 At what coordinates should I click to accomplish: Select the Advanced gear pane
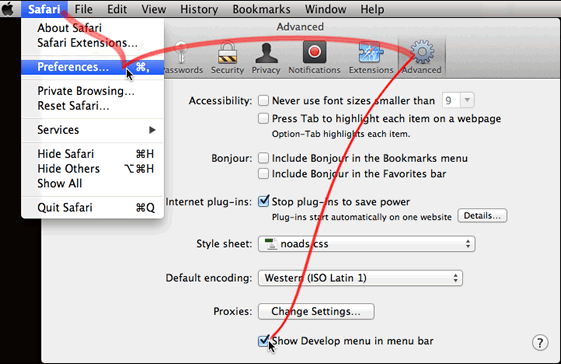coord(422,57)
